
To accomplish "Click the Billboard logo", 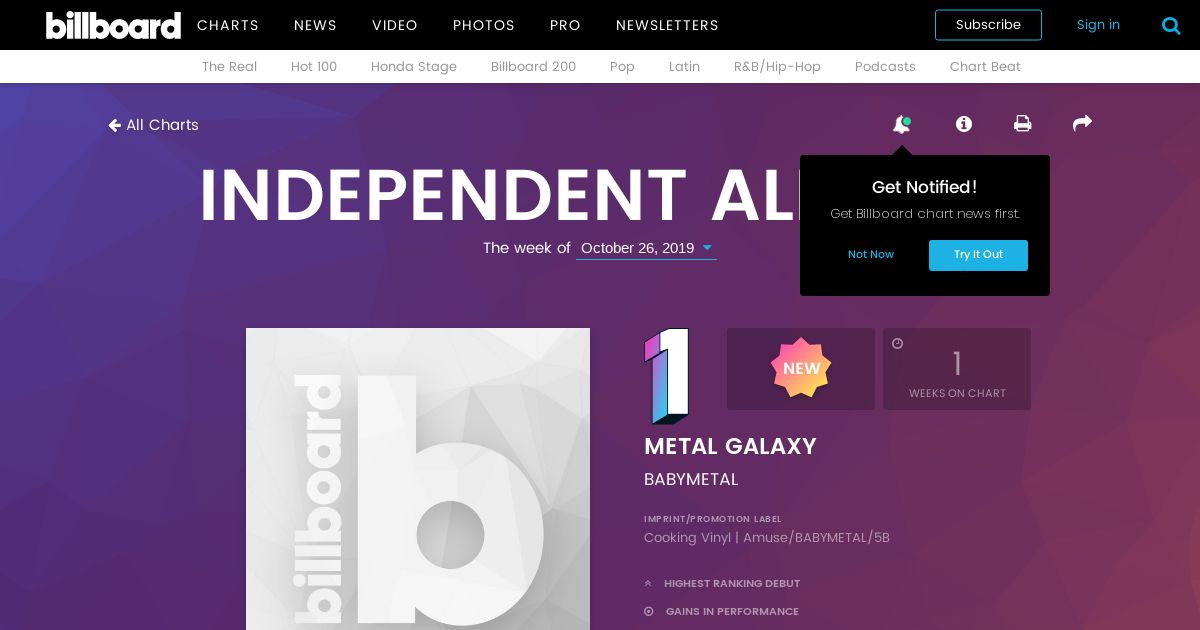I will click(x=113, y=25).
